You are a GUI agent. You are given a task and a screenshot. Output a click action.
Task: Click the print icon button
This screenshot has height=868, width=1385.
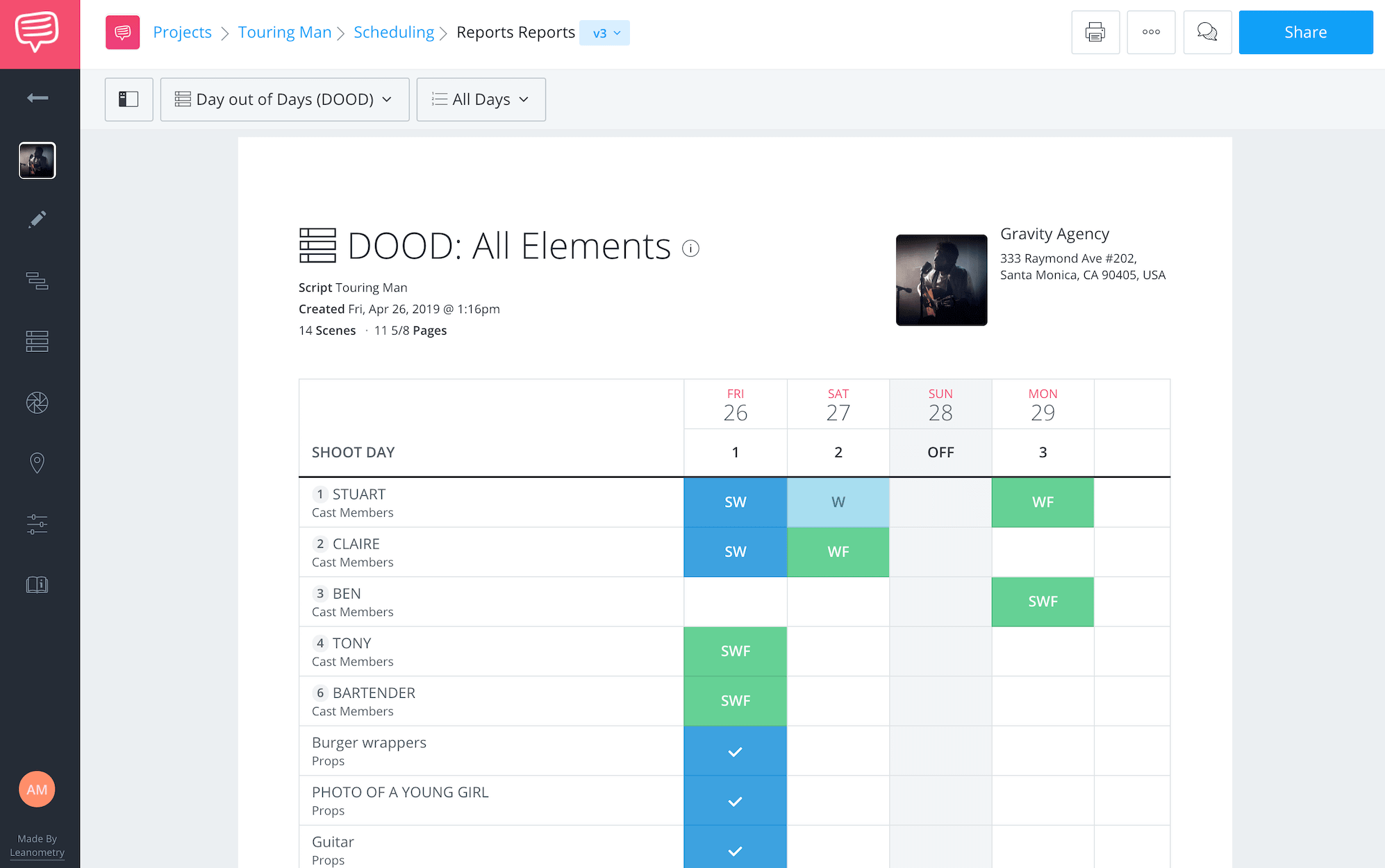point(1095,33)
